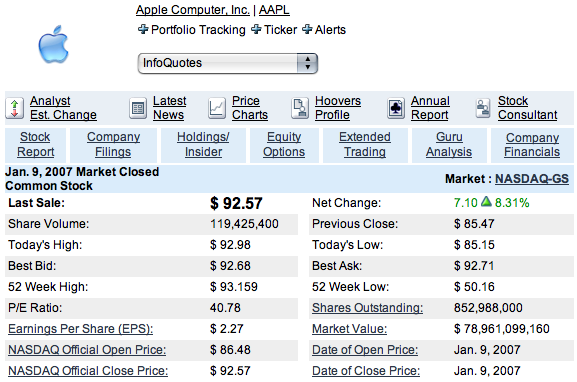577x382 pixels.
Task: Click the AAPL ticker symbol link
Action: point(274,10)
